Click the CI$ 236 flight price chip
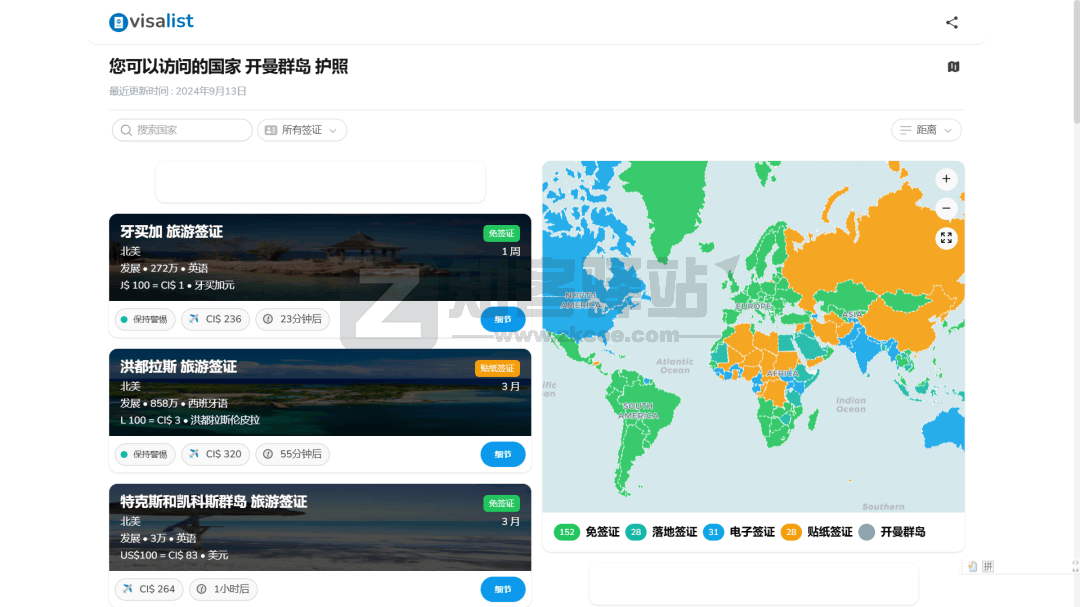Viewport: 1080px width, 607px height. [215, 319]
